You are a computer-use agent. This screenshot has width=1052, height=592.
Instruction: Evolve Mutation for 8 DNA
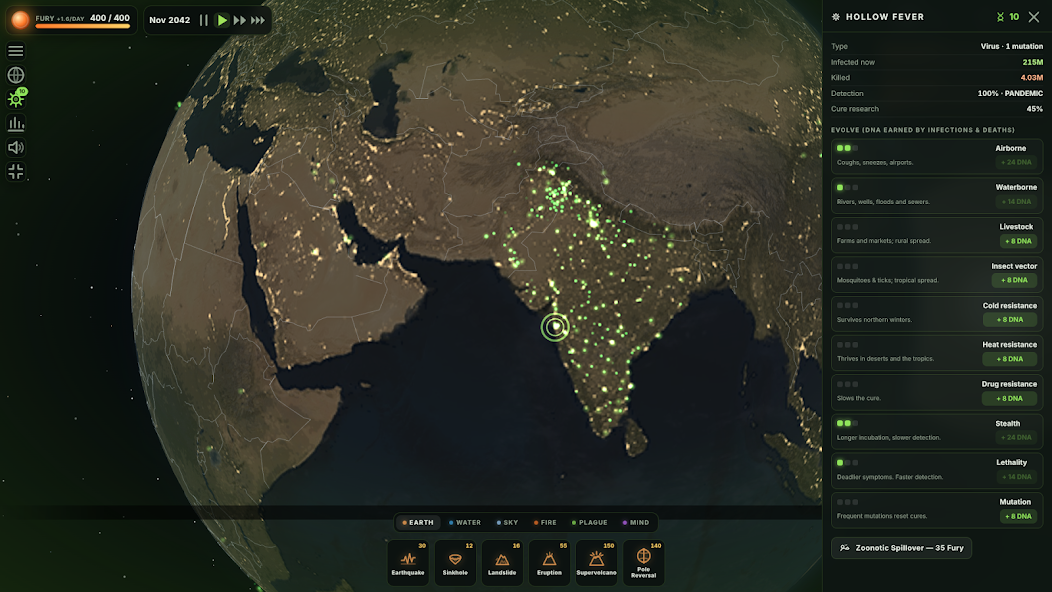(x=1018, y=516)
